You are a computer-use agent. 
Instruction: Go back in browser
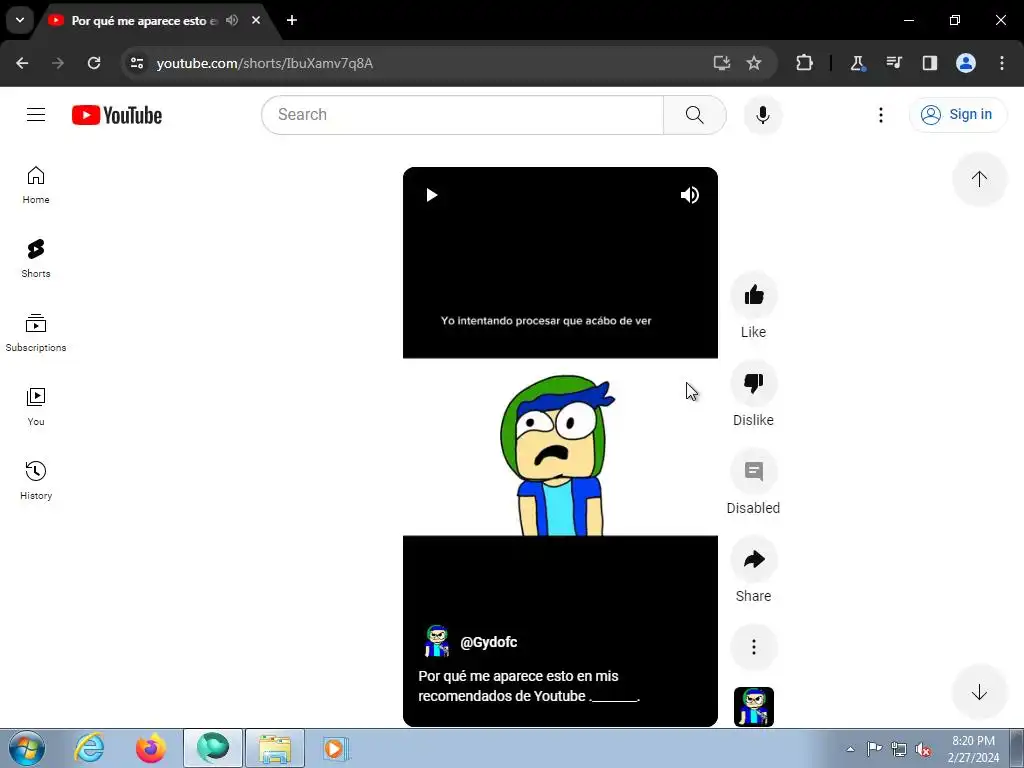[22, 63]
